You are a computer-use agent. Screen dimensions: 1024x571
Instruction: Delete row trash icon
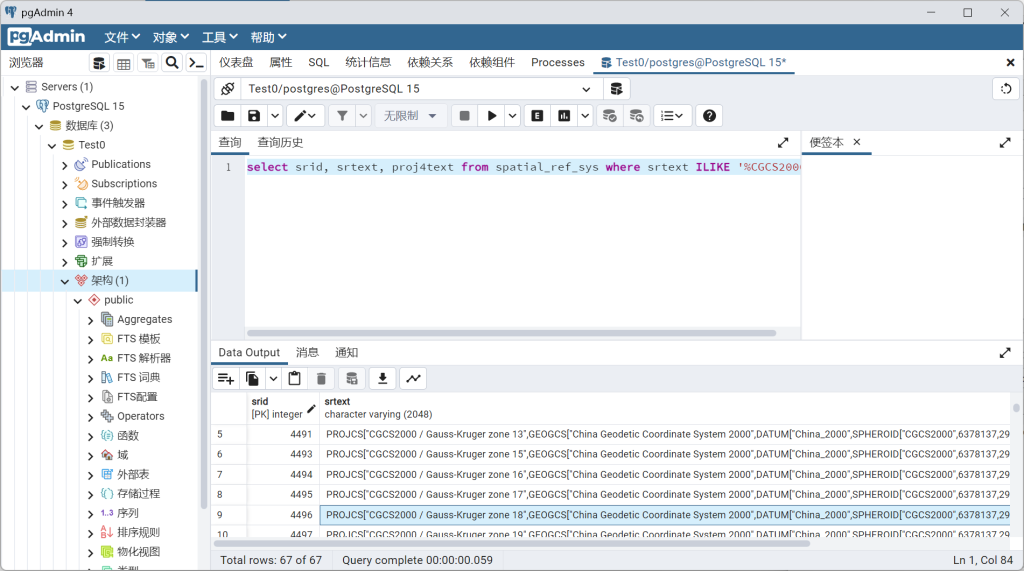(321, 378)
